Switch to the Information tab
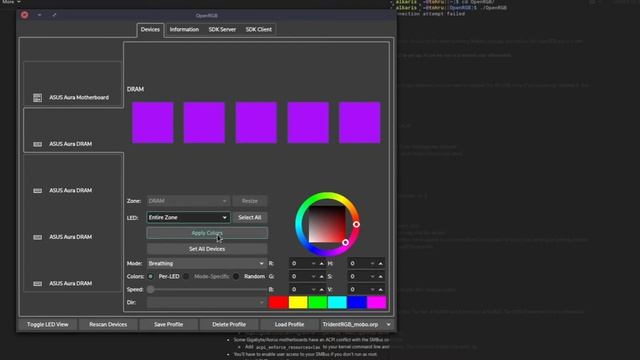 tap(184, 30)
